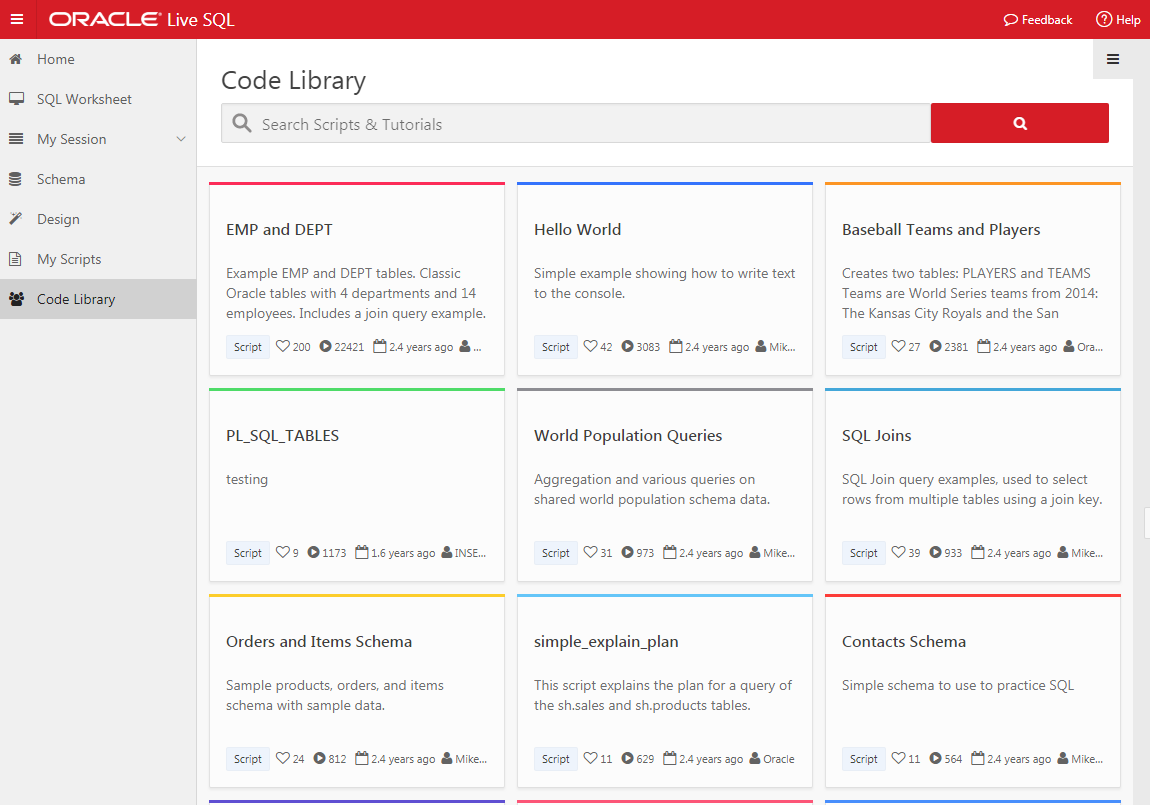Click the Code Library people icon
This screenshot has width=1150, height=805.
[x=16, y=298]
